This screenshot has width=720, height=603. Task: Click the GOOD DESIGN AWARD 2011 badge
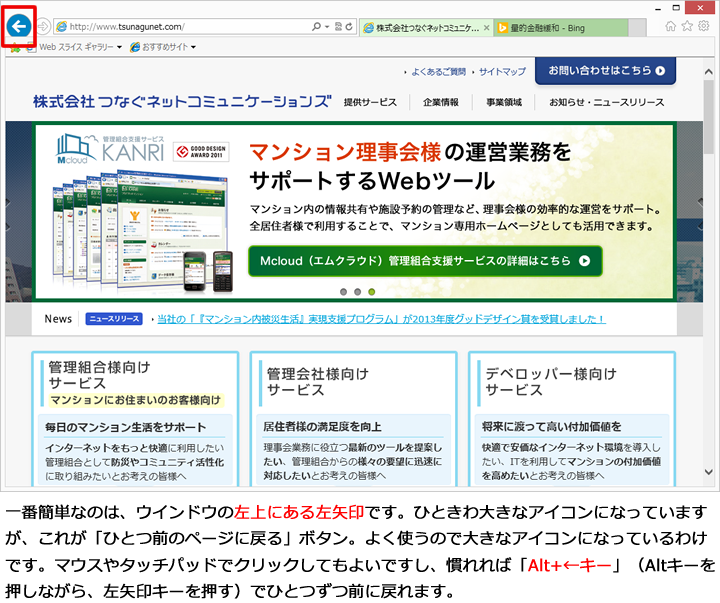pyautogui.click(x=201, y=152)
